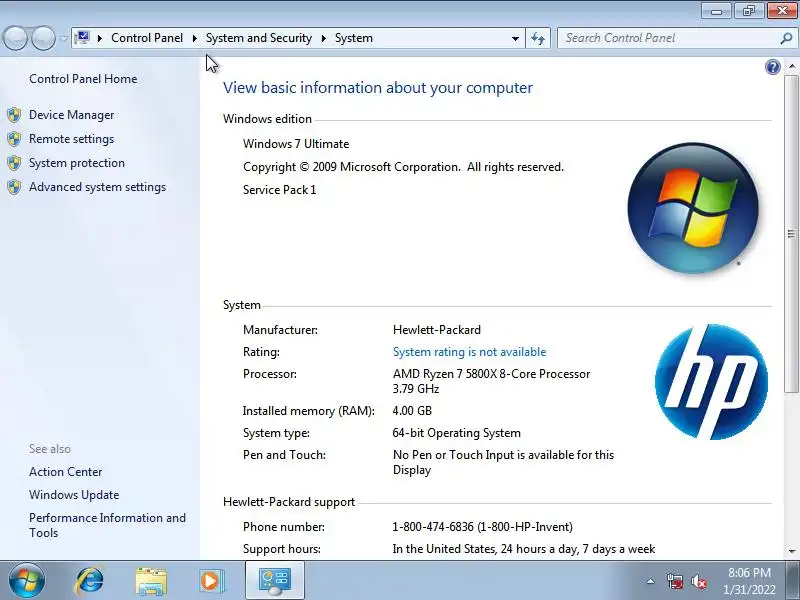Open System protection
This screenshot has height=600, width=800.
[x=77, y=163]
